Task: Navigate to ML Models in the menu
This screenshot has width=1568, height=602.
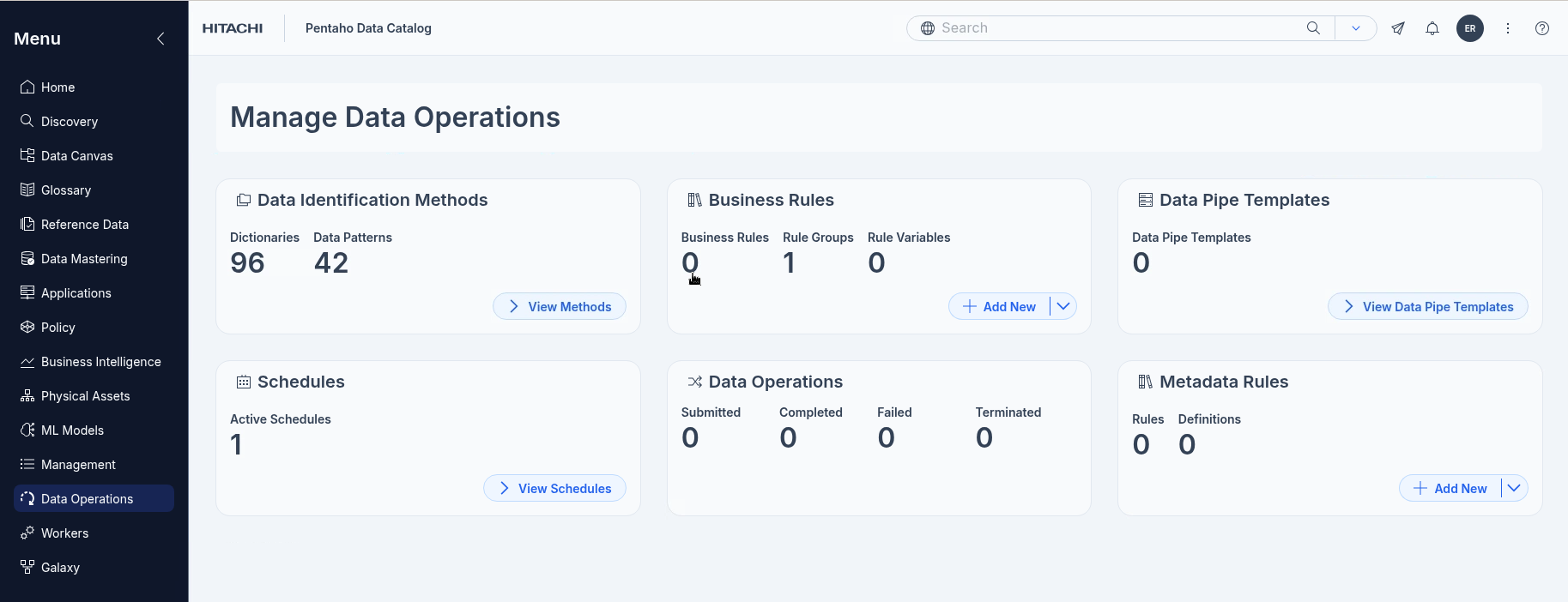Action: 72,430
